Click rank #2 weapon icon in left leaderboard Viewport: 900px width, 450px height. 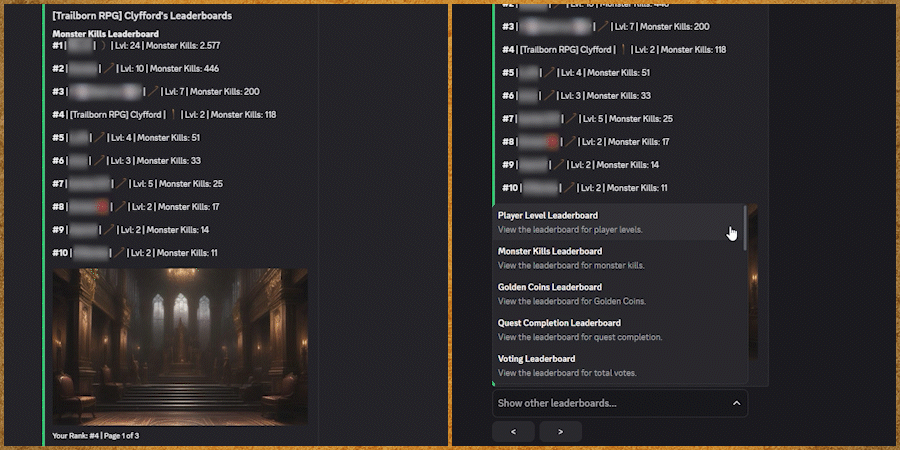pyautogui.click(x=109, y=69)
